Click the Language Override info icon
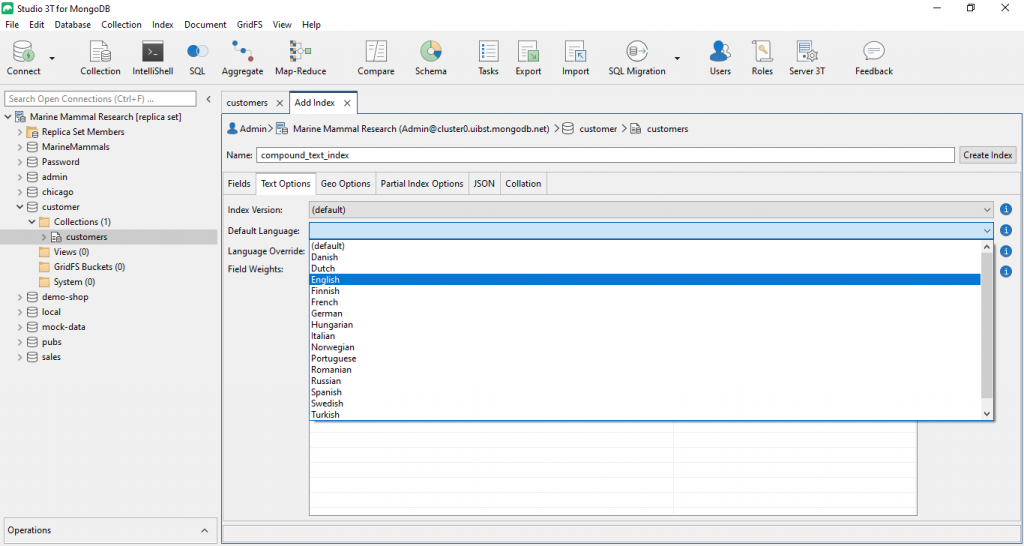The width and height of the screenshot is (1024, 546). [x=1006, y=251]
